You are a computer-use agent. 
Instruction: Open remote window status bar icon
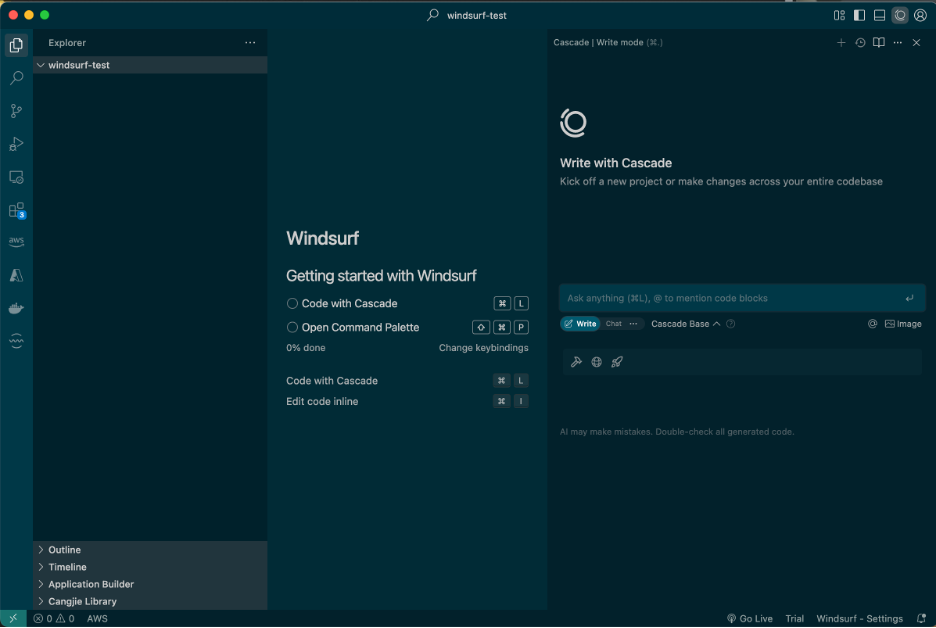(x=13, y=618)
